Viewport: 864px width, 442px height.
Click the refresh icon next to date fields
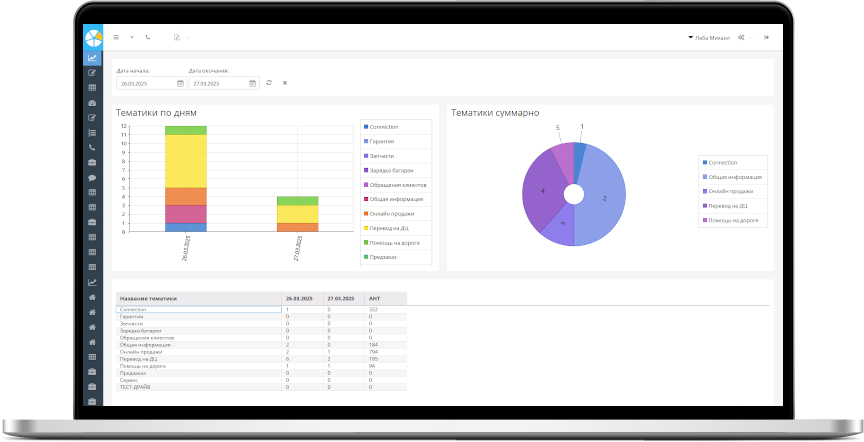(269, 83)
